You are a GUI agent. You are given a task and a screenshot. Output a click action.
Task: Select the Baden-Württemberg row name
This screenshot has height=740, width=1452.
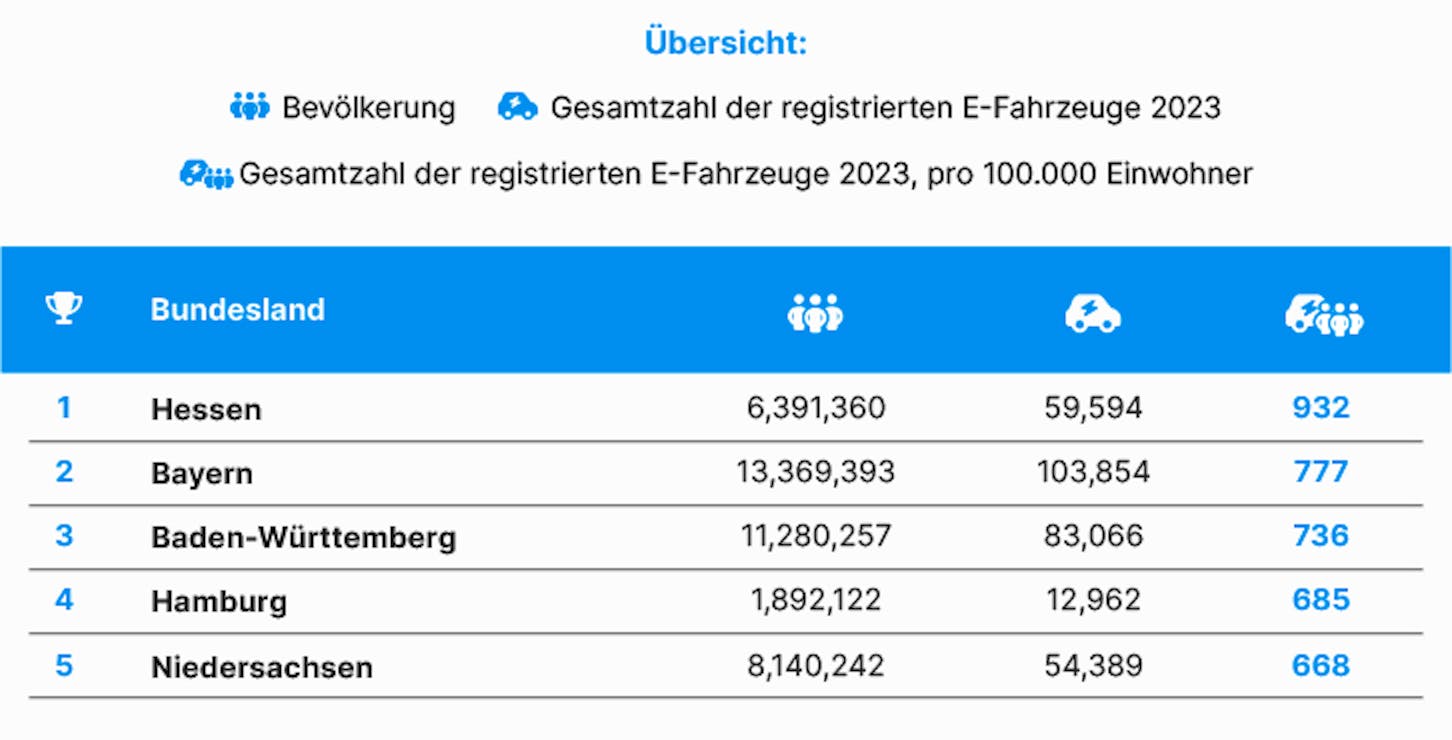click(304, 537)
